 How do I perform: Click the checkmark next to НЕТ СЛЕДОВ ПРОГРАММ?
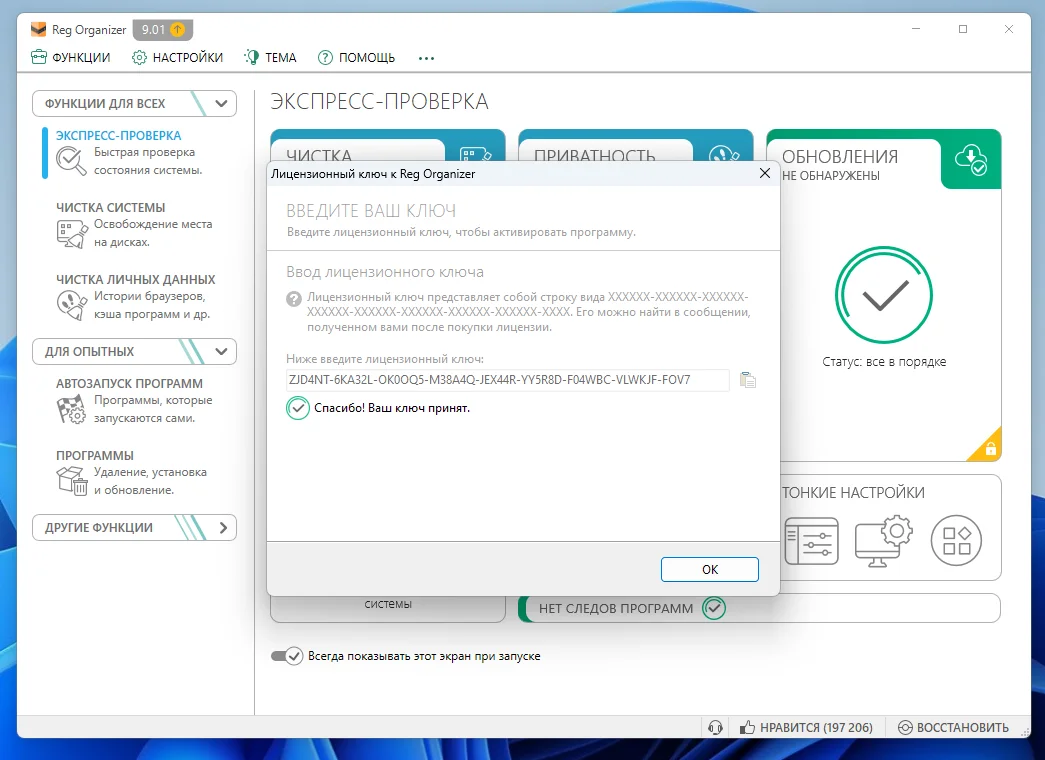coord(714,608)
